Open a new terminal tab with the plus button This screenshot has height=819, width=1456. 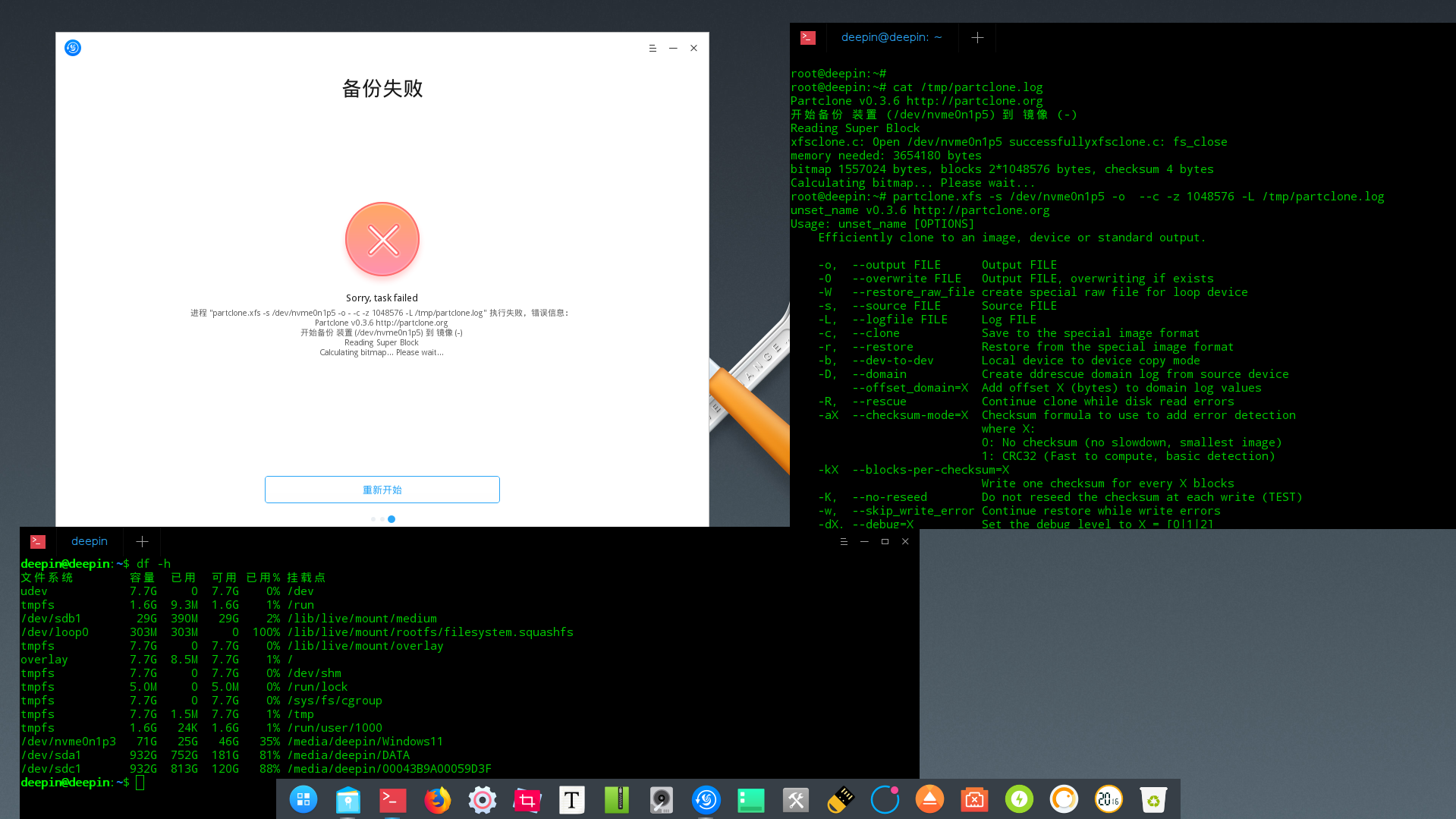(x=976, y=36)
